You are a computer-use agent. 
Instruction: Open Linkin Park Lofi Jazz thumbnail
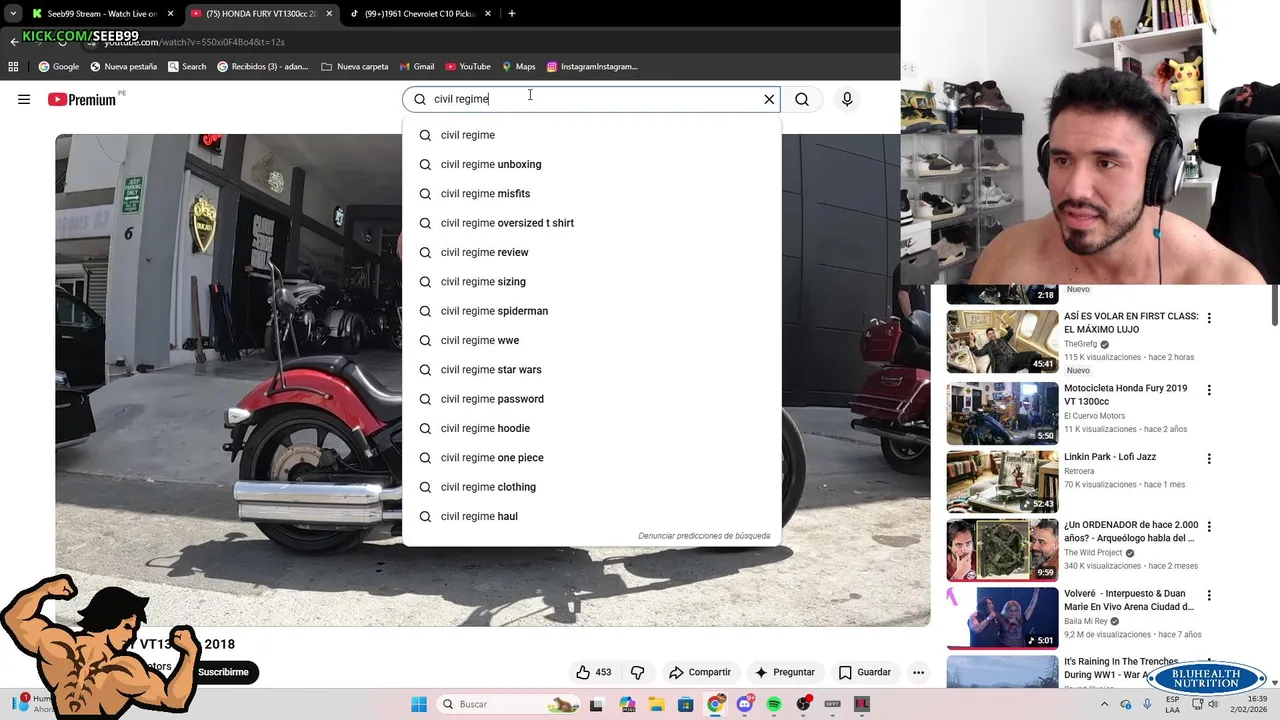(1002, 482)
